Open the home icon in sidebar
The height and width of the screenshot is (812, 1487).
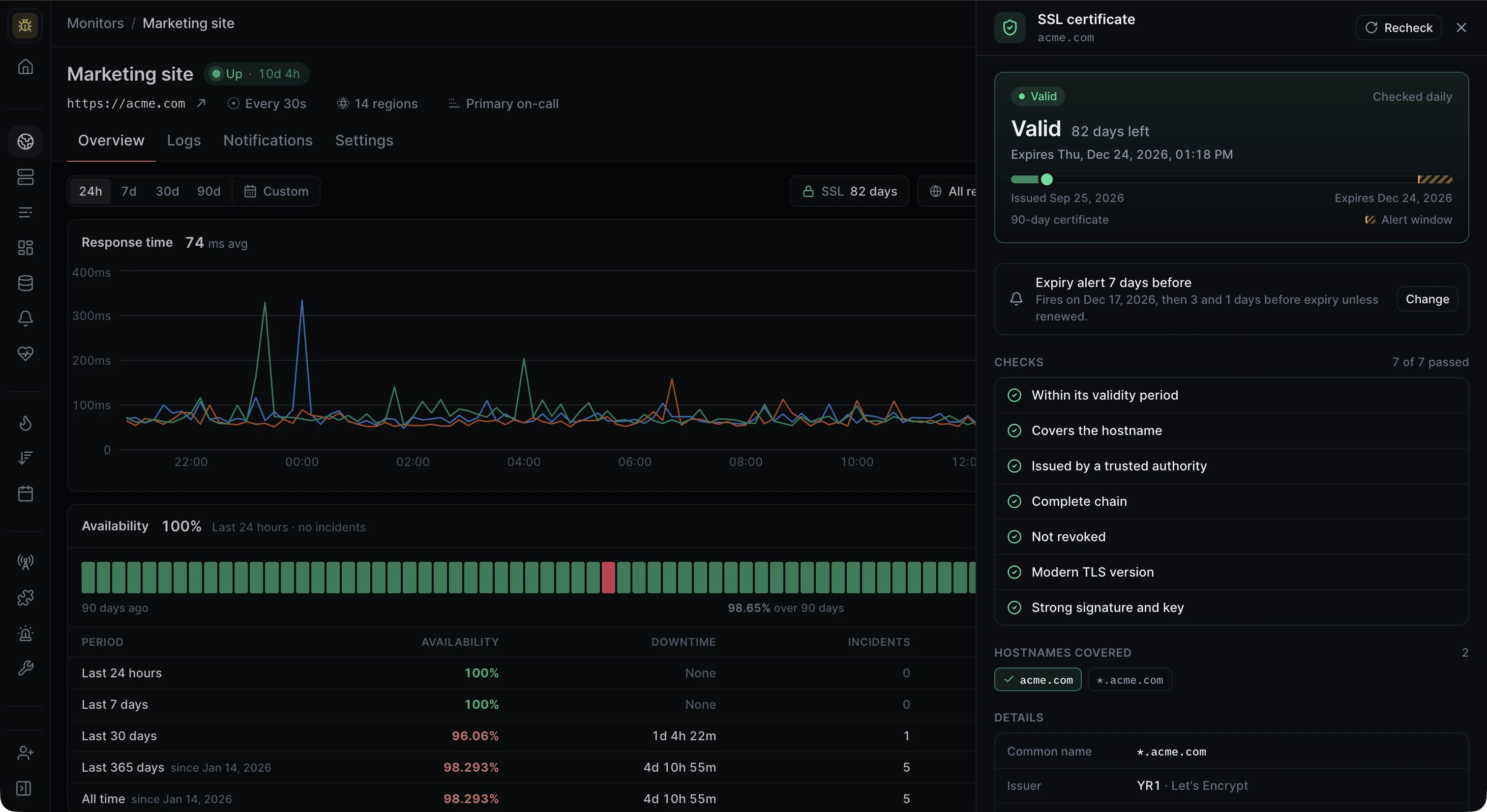coord(26,66)
